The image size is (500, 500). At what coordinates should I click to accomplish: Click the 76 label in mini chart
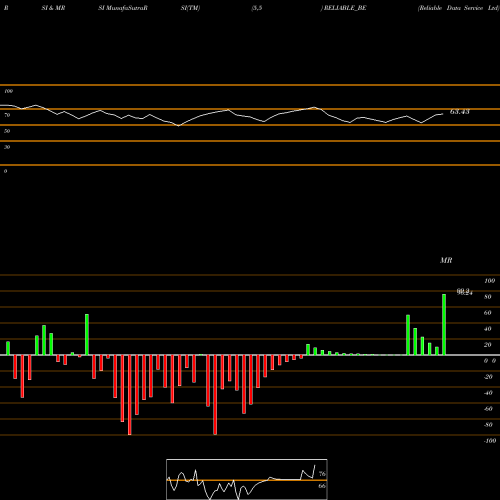point(322,474)
